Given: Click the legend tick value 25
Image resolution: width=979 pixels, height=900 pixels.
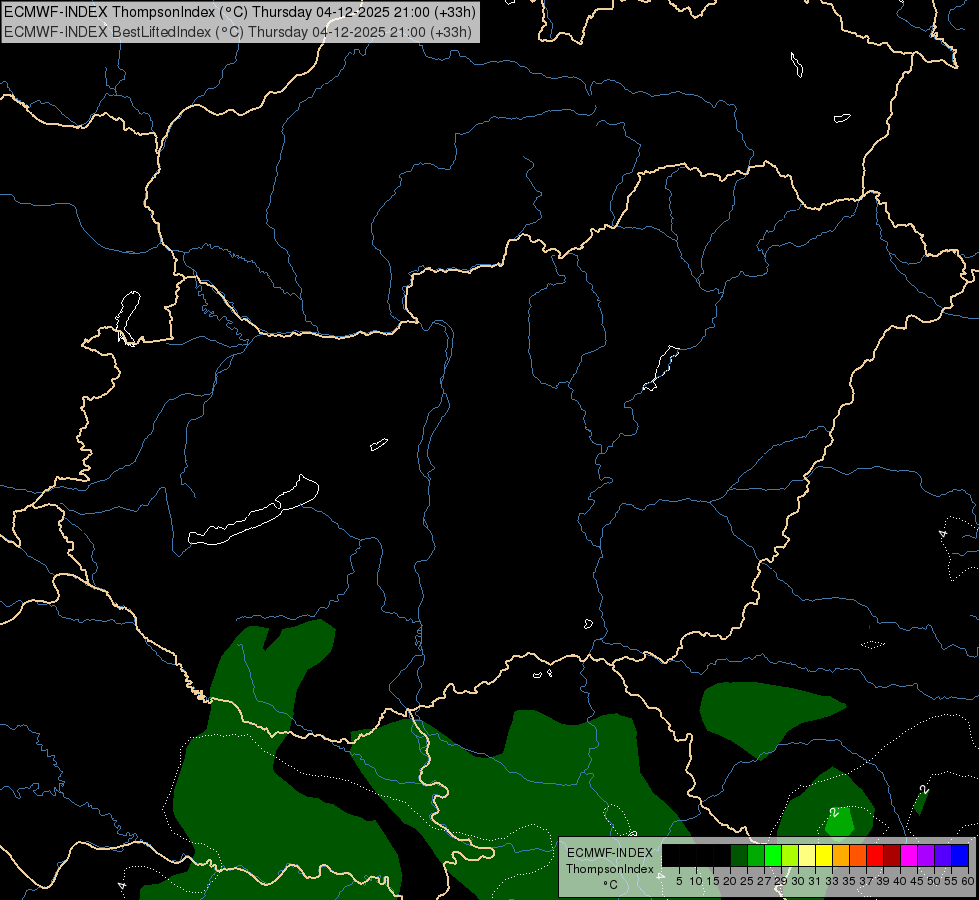Looking at the screenshot, I should (x=747, y=881).
